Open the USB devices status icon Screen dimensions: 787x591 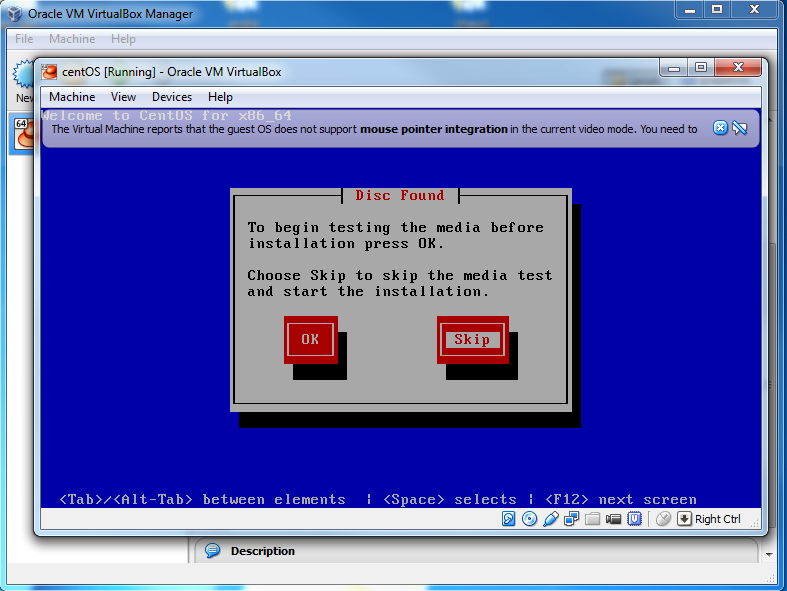coord(551,519)
